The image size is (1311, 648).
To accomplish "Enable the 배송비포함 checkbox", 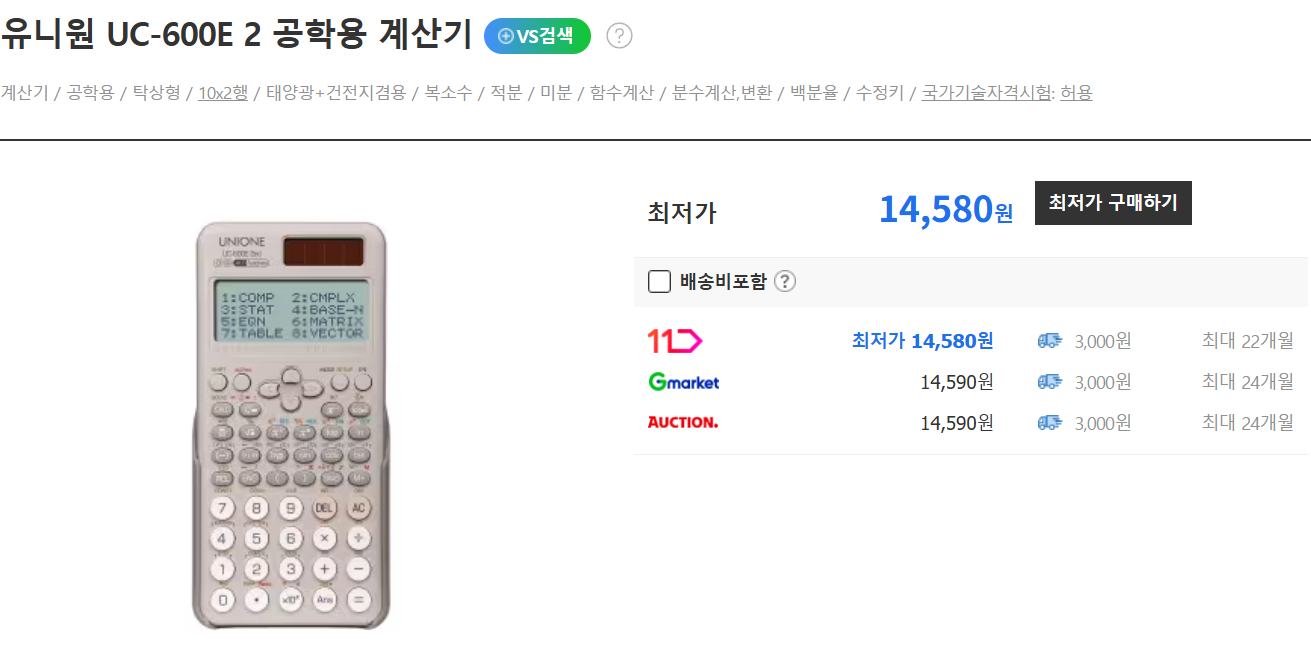I will (659, 281).
